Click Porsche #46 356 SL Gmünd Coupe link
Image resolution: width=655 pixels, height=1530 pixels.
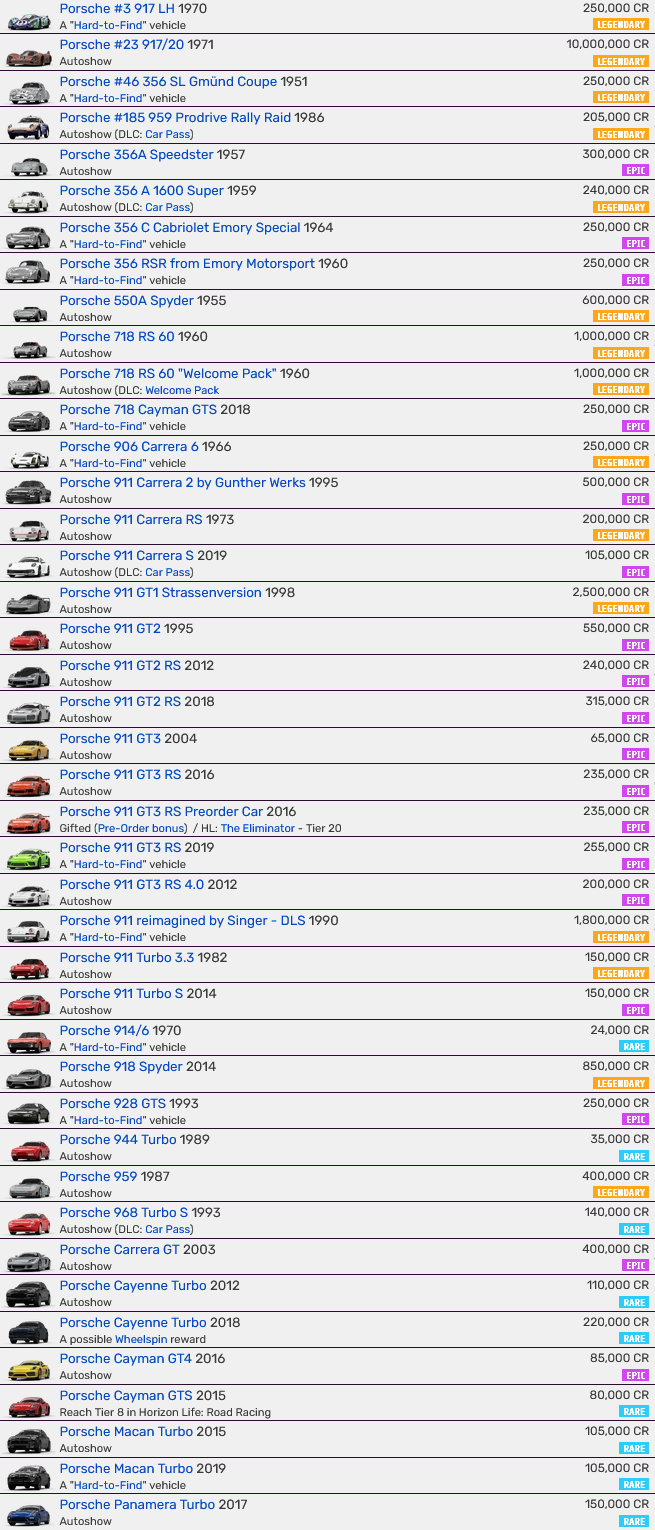(x=168, y=81)
